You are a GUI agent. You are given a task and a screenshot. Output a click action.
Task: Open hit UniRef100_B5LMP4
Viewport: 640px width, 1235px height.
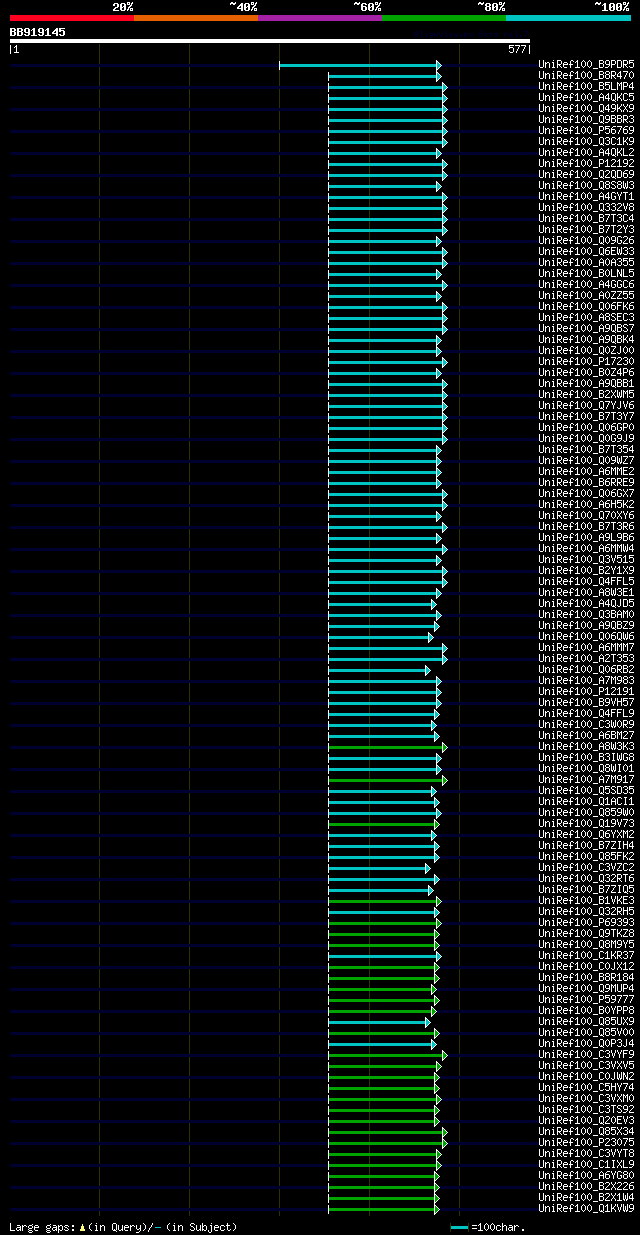(586, 86)
